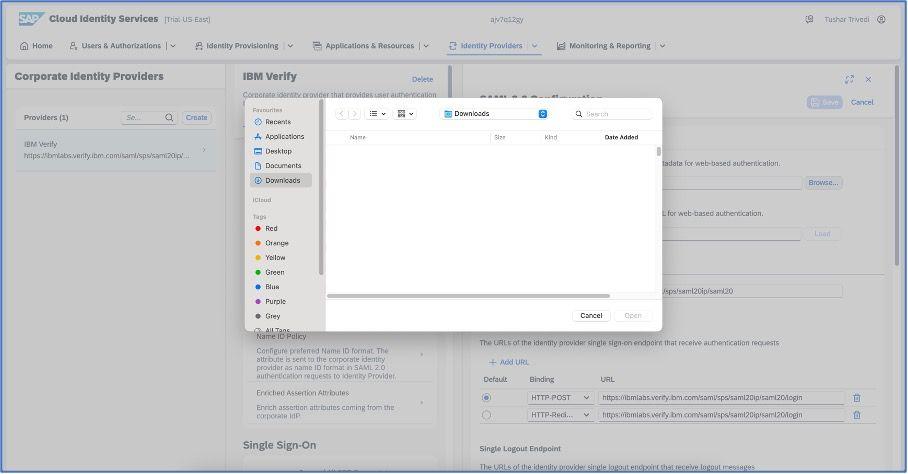This screenshot has height=474, width=908.
Task: Sort files by Kind column header
Action: 551,137
